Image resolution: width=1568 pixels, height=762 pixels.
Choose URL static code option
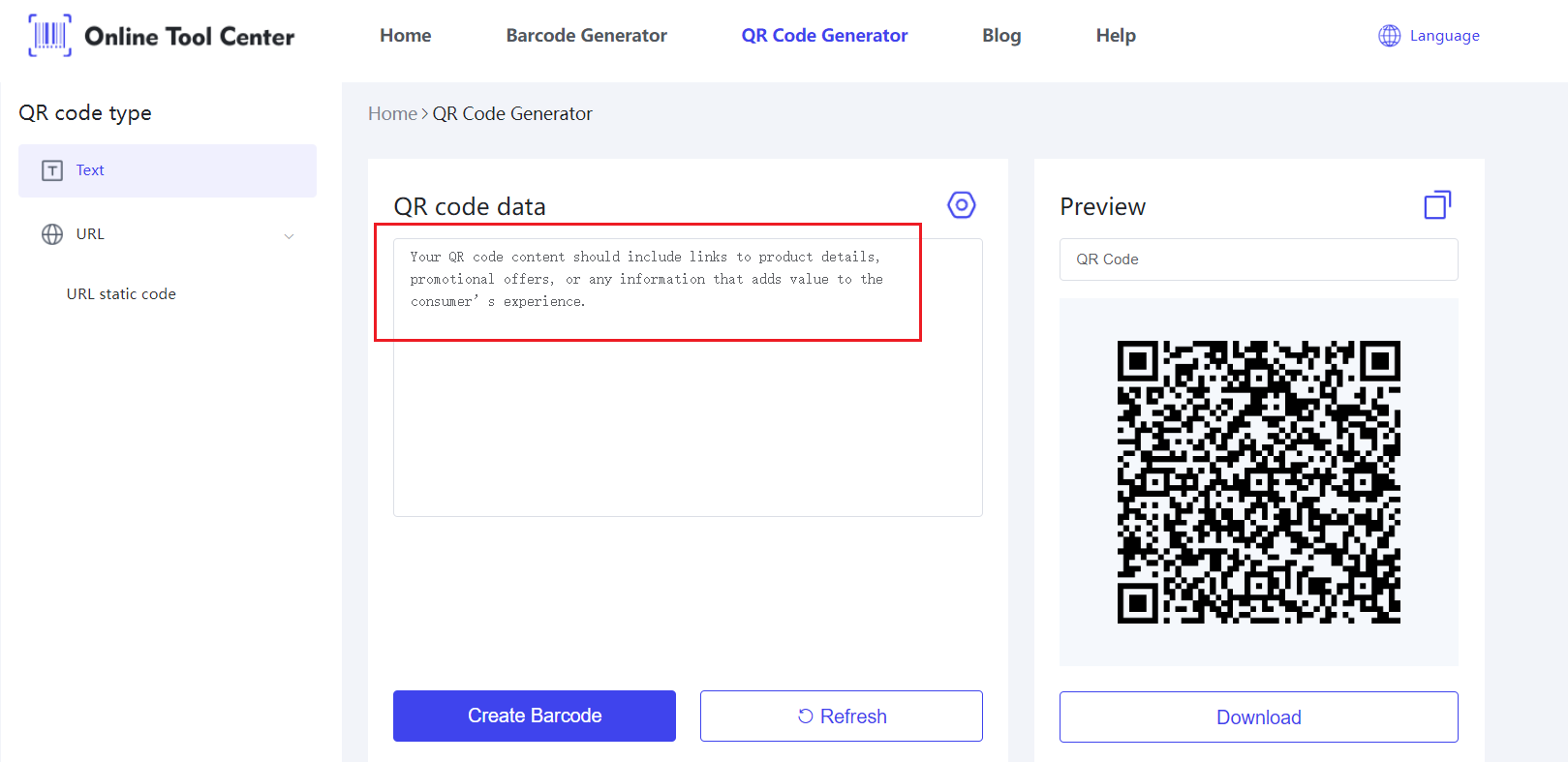pyautogui.click(x=121, y=294)
